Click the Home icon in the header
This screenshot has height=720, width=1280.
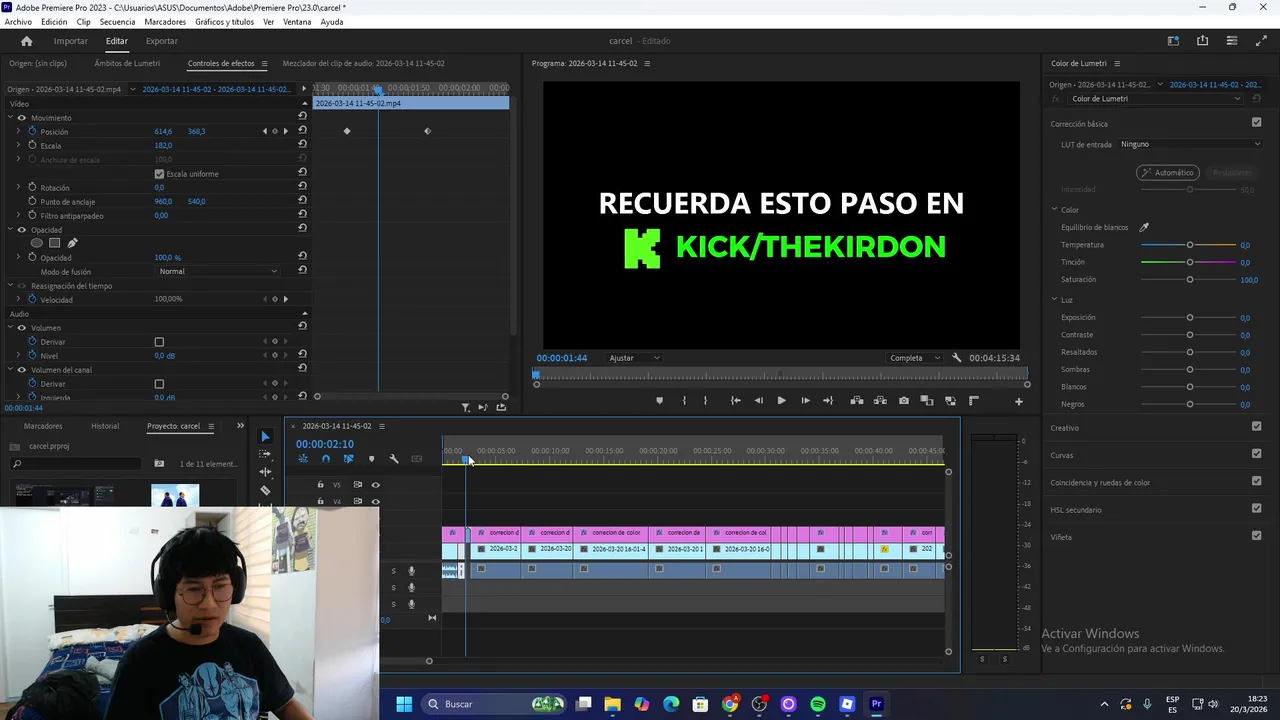26,41
